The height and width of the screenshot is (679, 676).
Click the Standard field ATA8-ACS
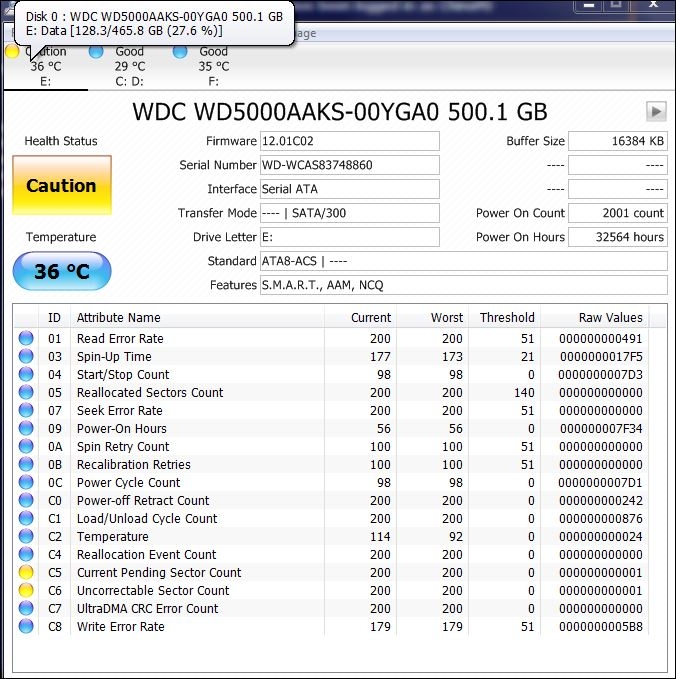pos(463,261)
